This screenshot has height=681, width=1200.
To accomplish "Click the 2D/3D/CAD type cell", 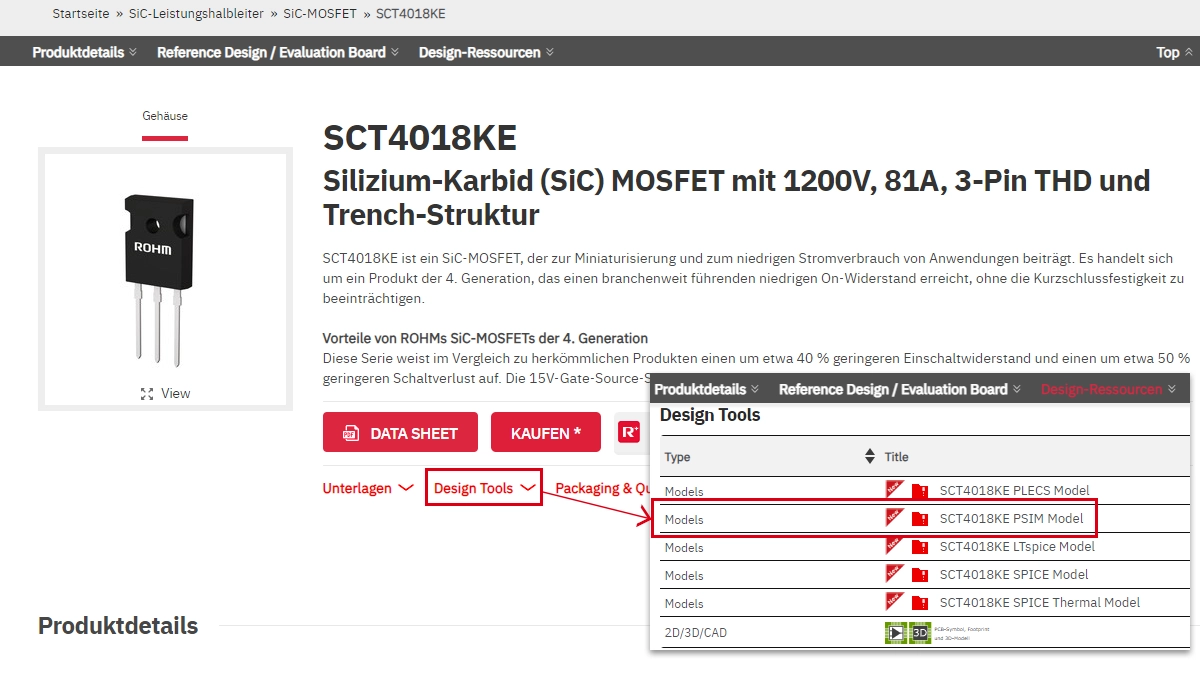I will pyautogui.click(x=695, y=633).
